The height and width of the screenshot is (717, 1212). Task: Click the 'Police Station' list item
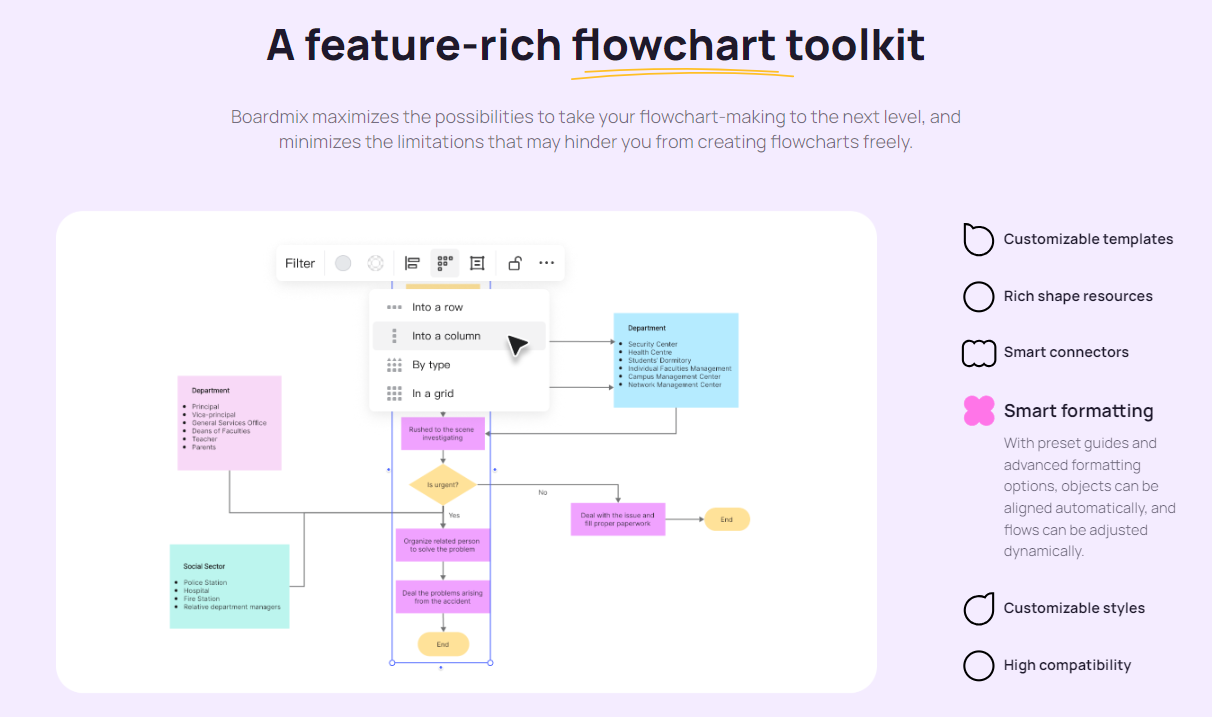pos(205,583)
